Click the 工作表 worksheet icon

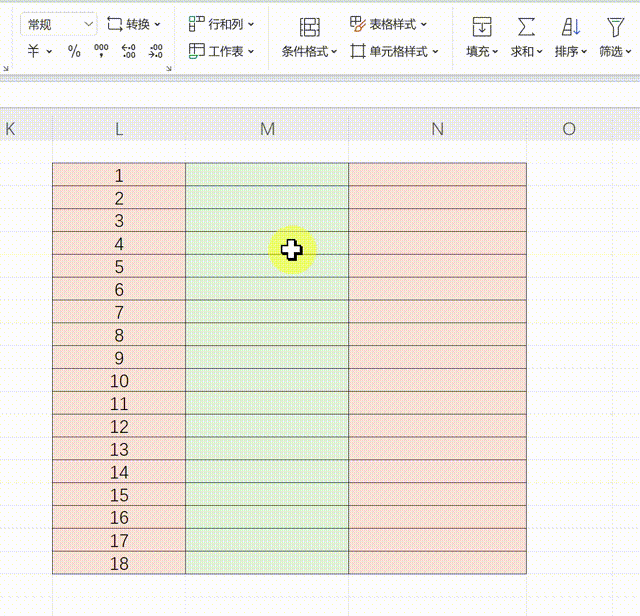tap(196, 51)
